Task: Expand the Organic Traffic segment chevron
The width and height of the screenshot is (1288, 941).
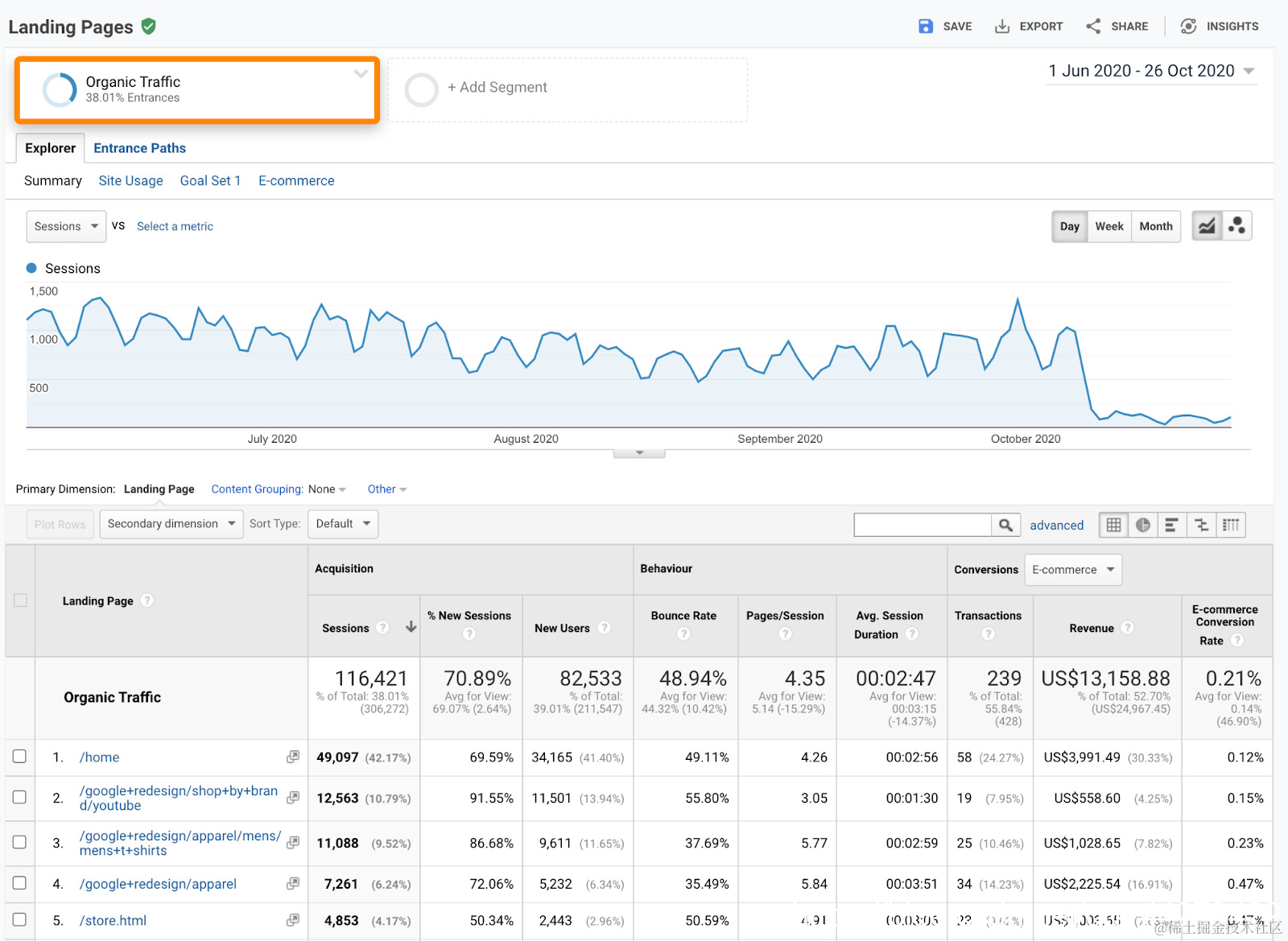Action: point(361,74)
